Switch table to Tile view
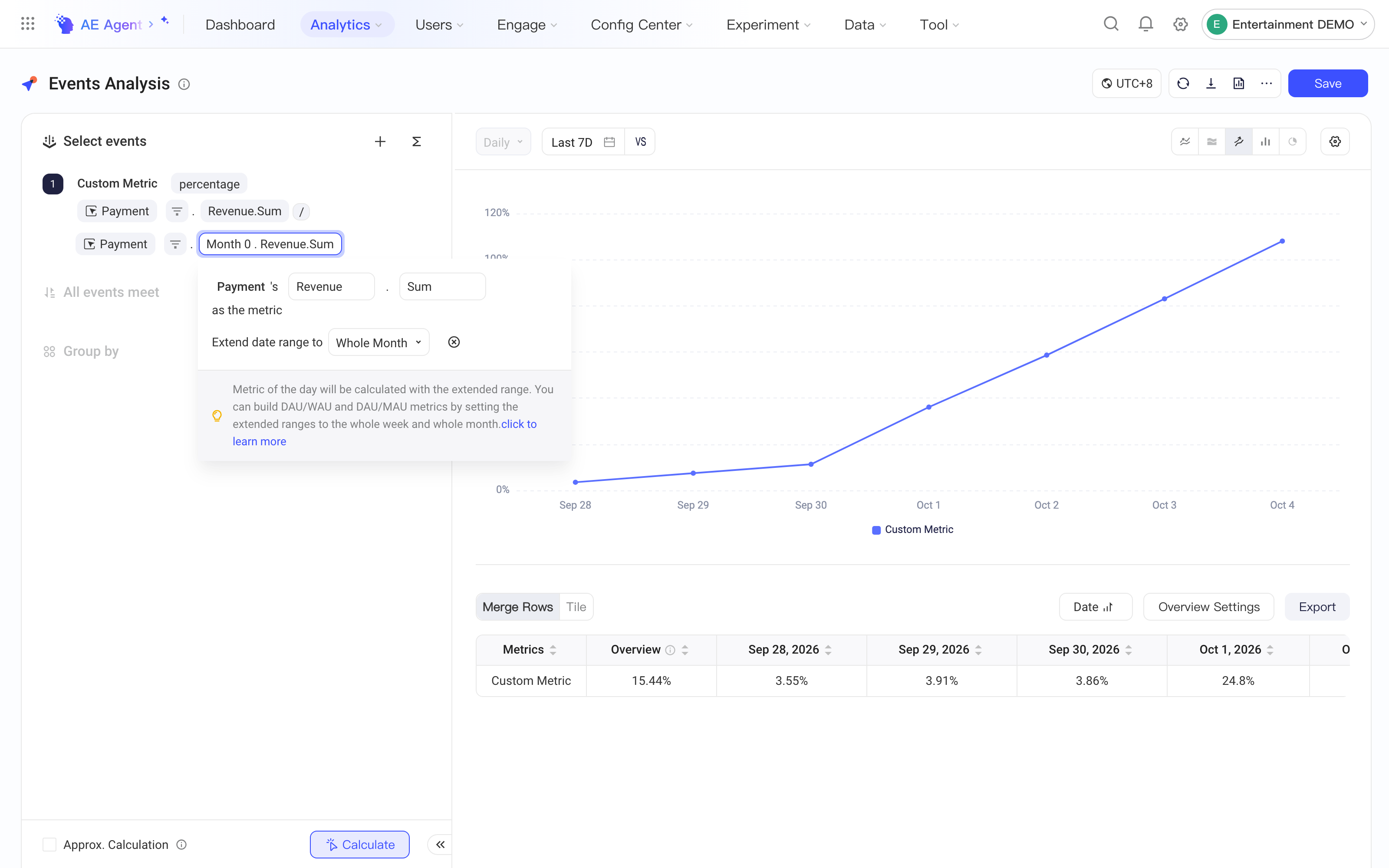The height and width of the screenshot is (868, 1389). (576, 607)
